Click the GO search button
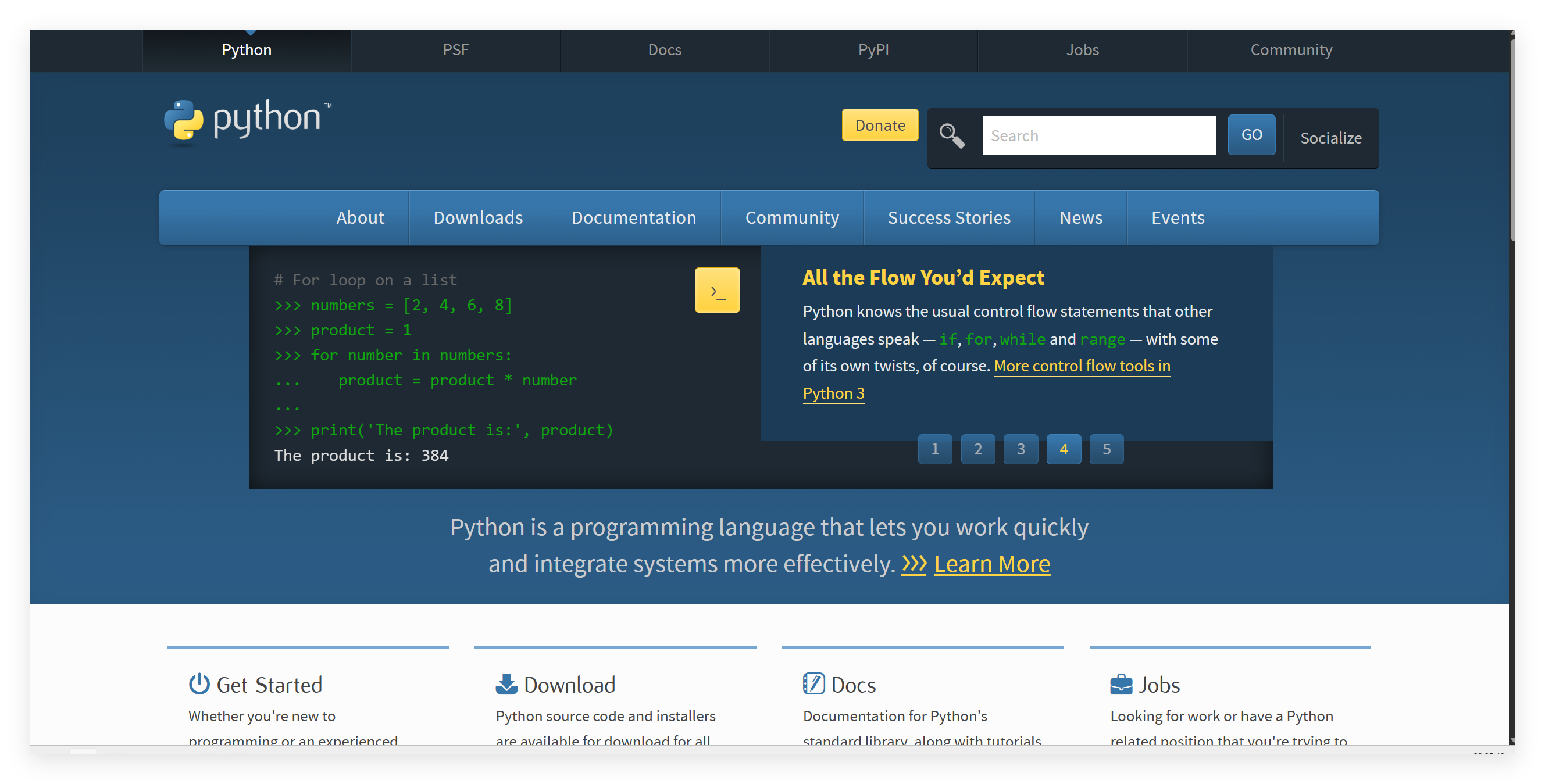 (1251, 135)
